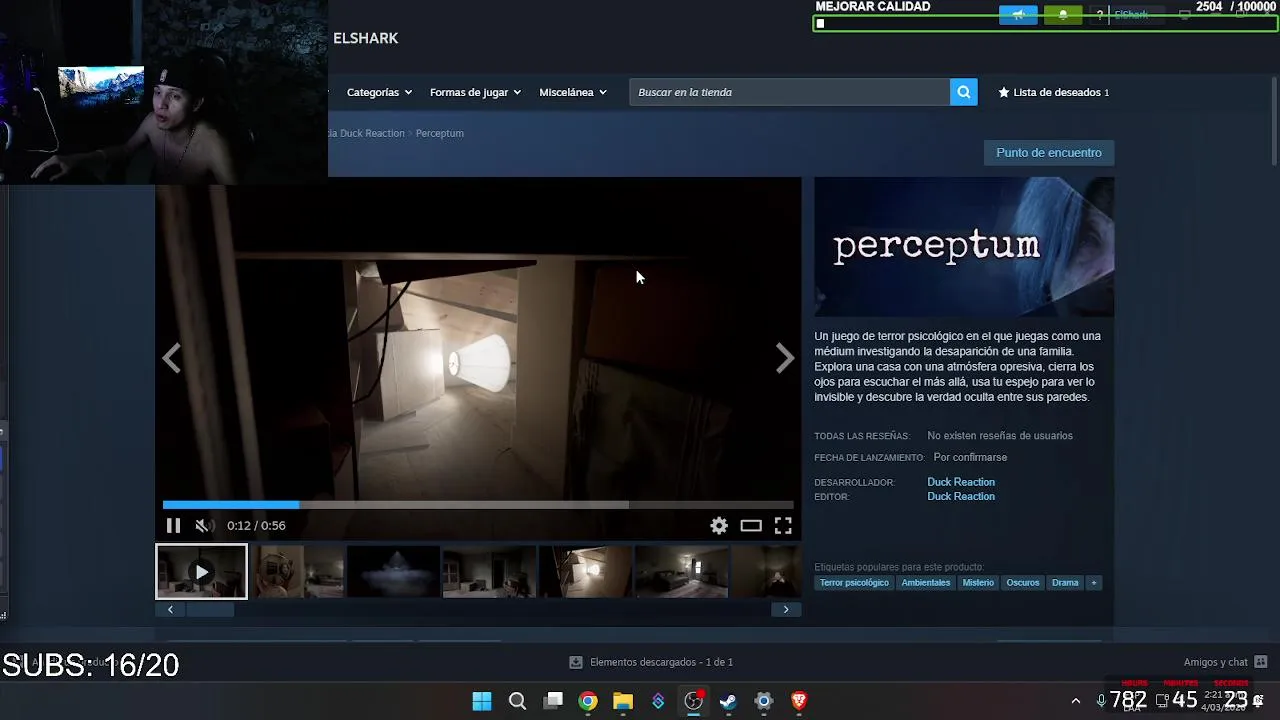
Task: Open Perceptum breadcrumb link
Action: pos(440,133)
